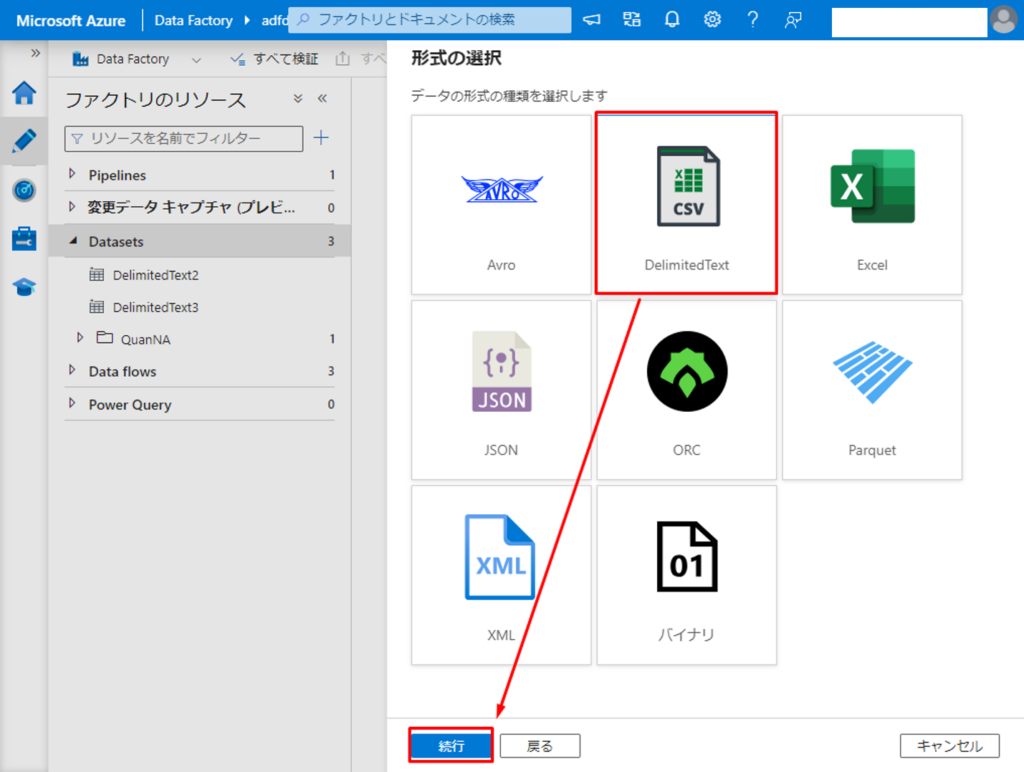Screen dimensions: 1024x772
Task: Select the Avro format tile
Action: 501,204
